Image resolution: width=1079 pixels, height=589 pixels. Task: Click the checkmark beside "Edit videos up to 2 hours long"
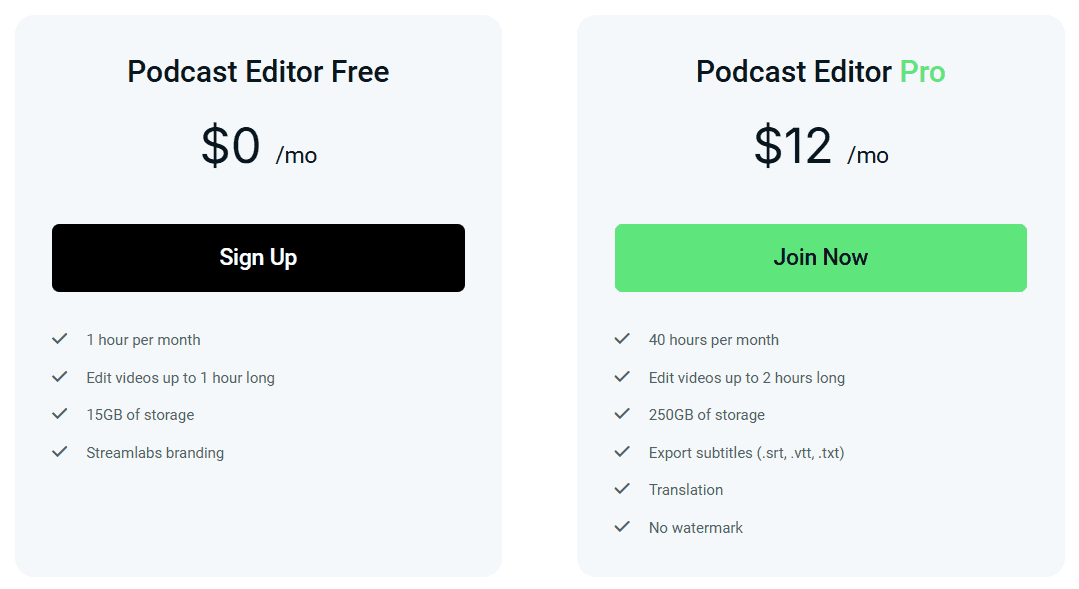(622, 377)
